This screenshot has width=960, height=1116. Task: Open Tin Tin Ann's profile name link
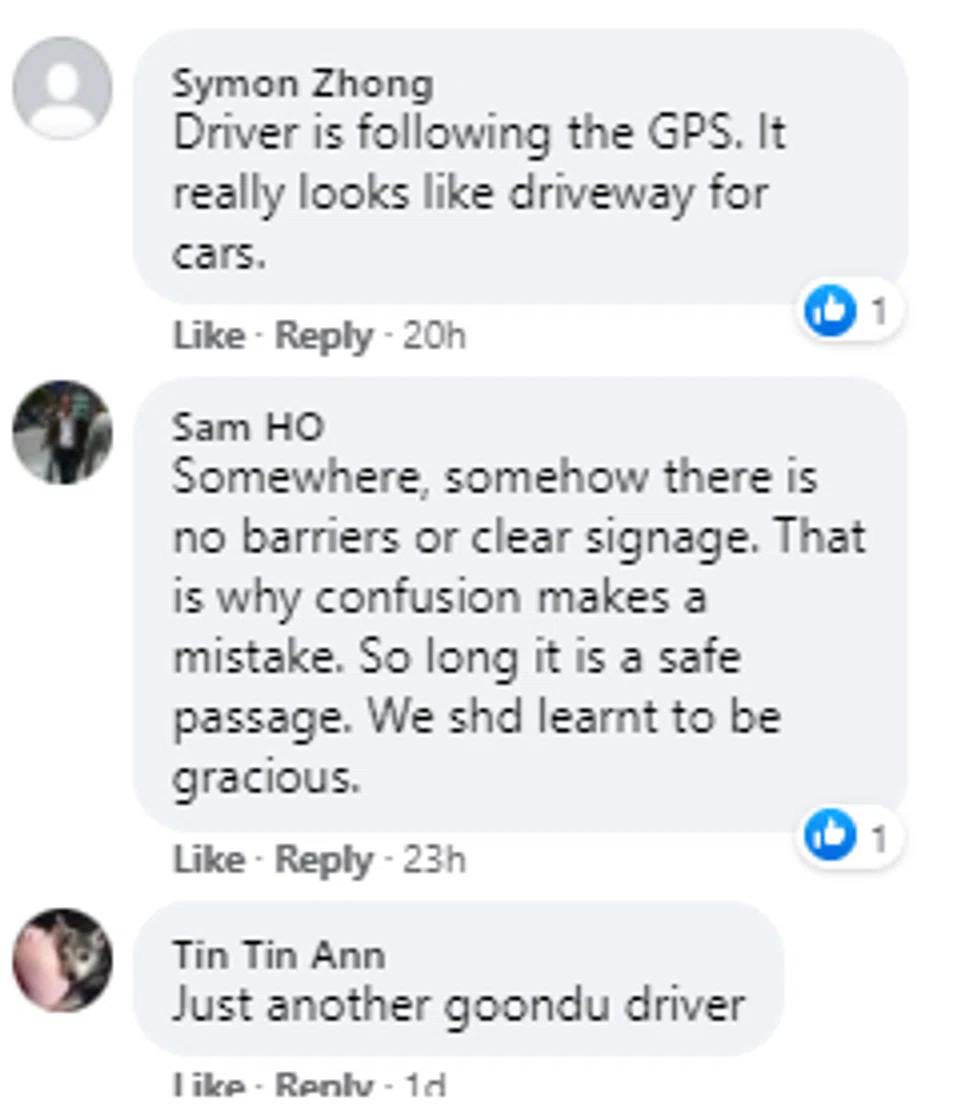[278, 955]
